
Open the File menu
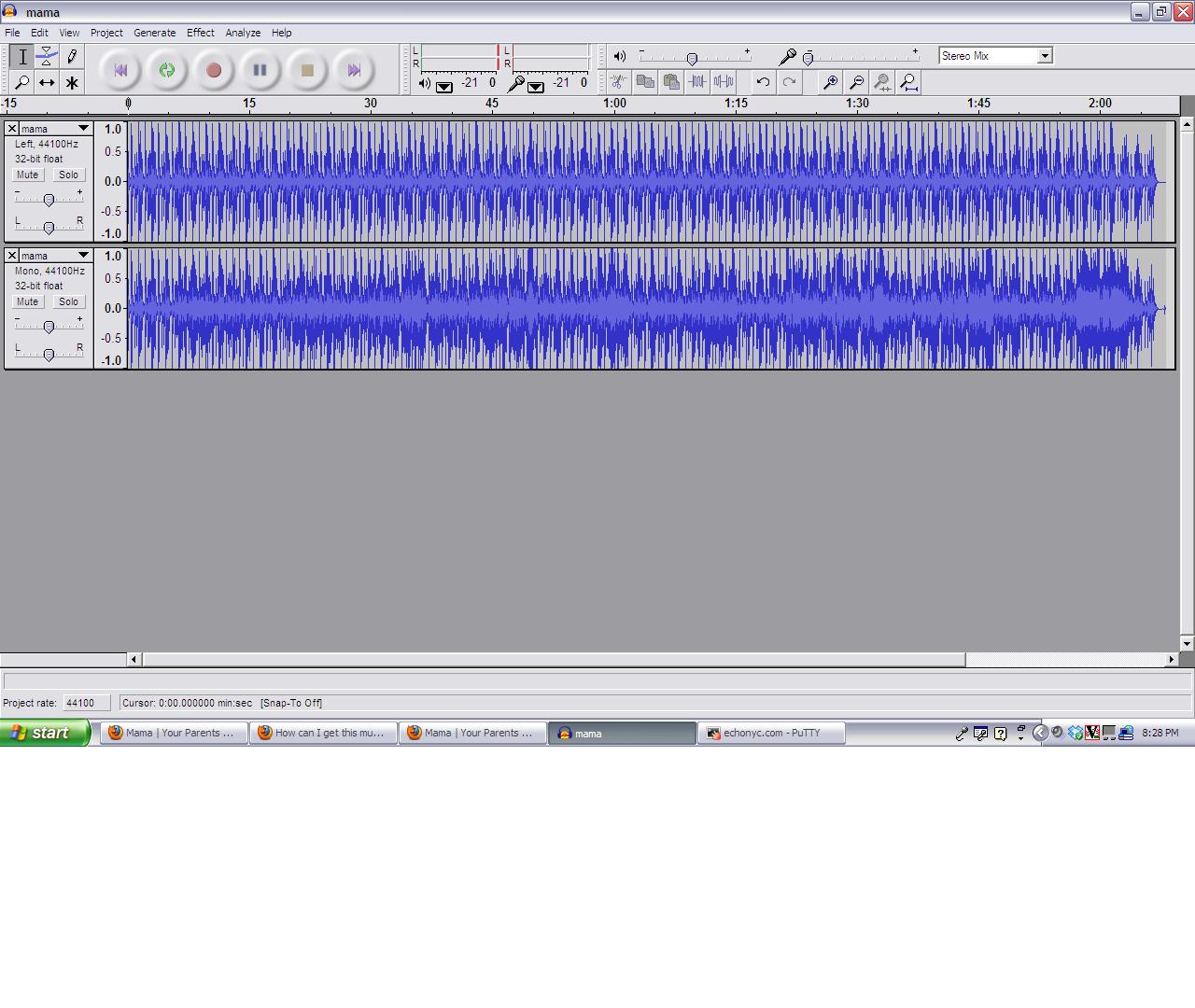click(x=12, y=33)
